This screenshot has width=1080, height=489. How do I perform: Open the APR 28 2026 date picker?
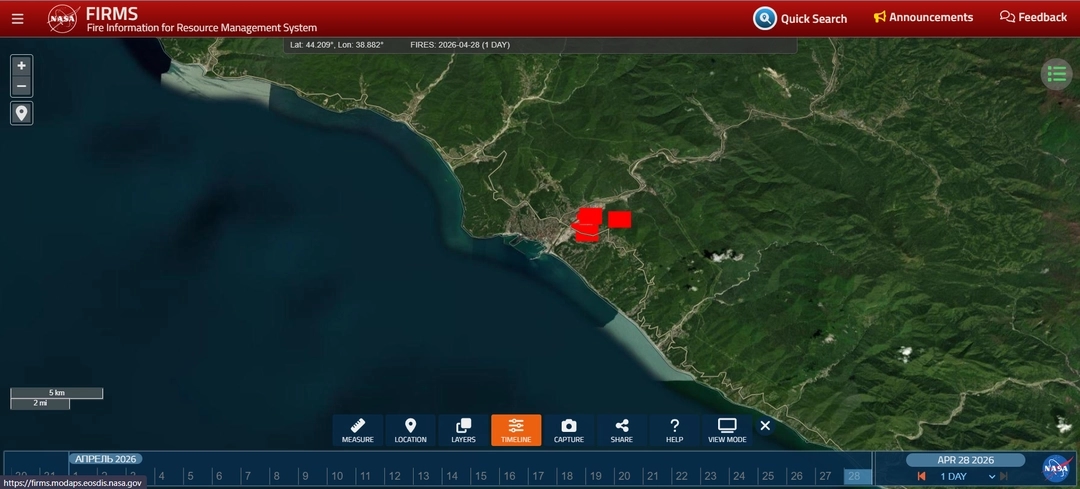965,460
